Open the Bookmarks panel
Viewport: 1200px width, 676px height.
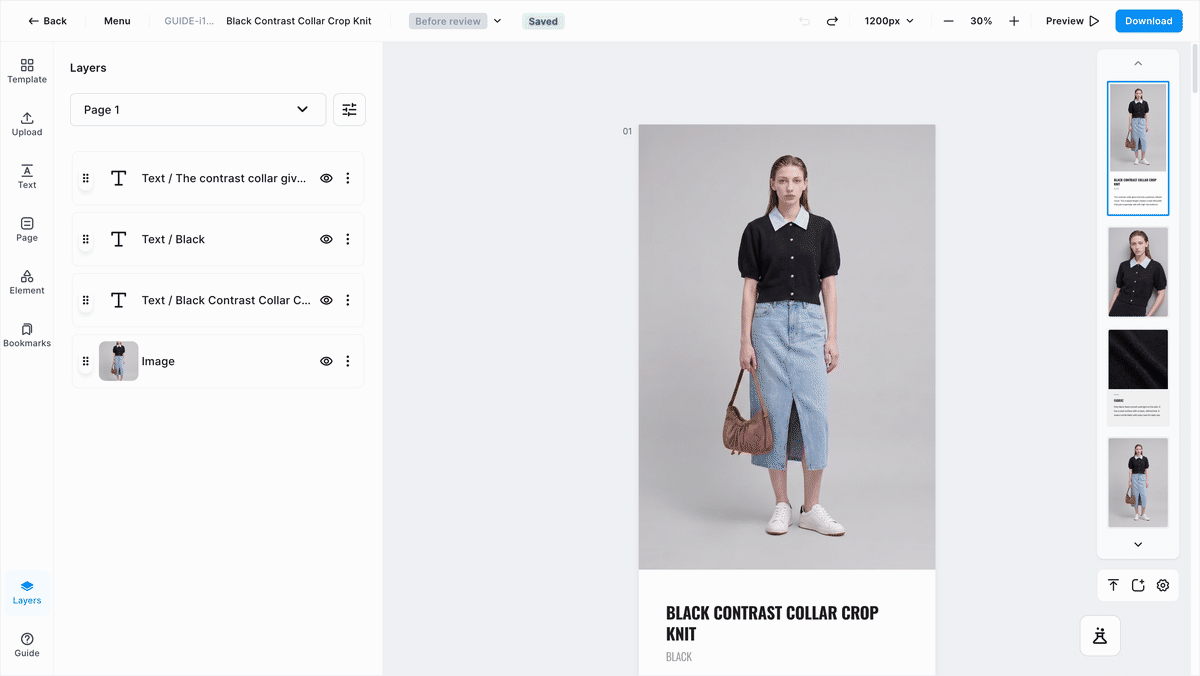[x=27, y=335]
